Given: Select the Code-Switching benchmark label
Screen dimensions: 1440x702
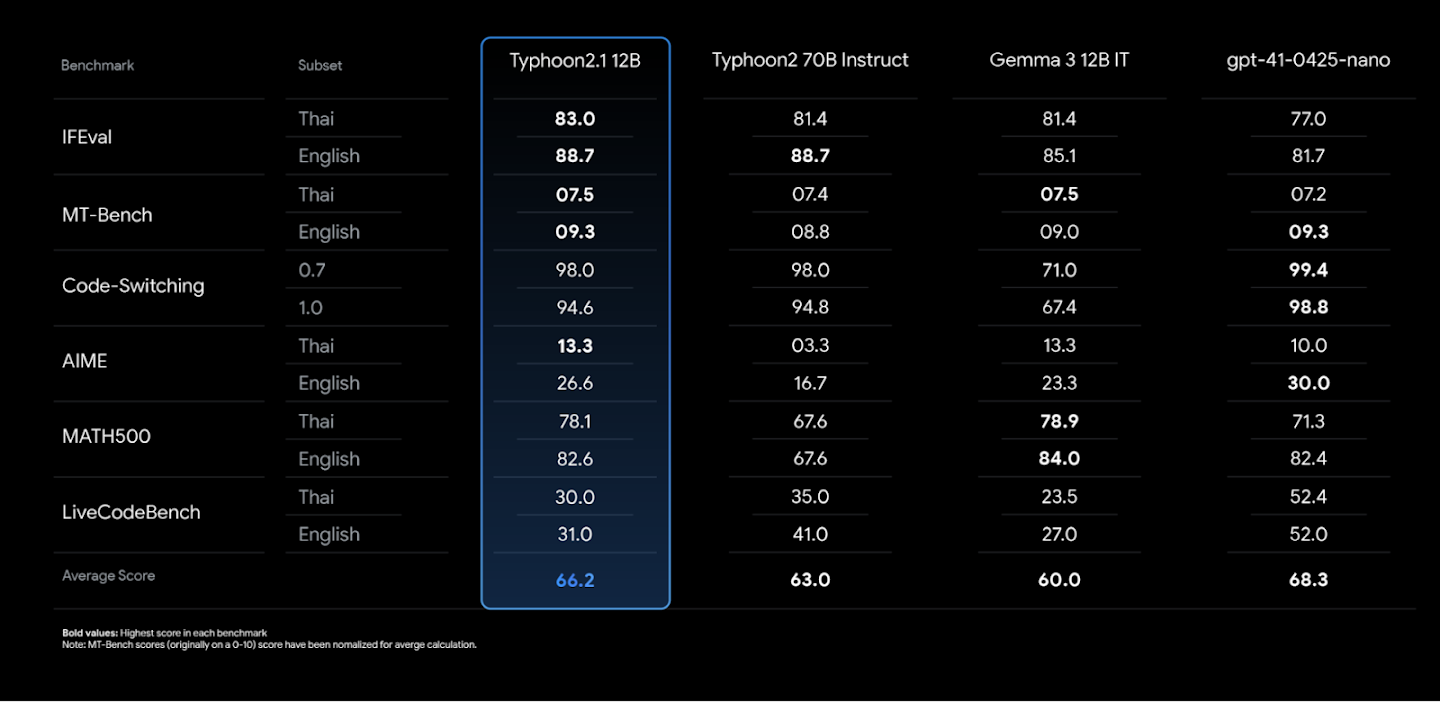Looking at the screenshot, I should pos(133,286).
